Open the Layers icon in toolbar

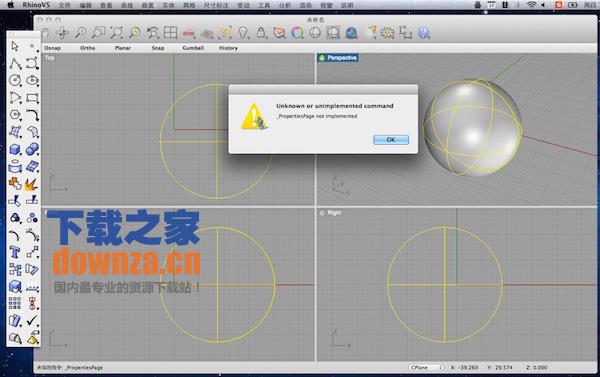click(x=279, y=33)
